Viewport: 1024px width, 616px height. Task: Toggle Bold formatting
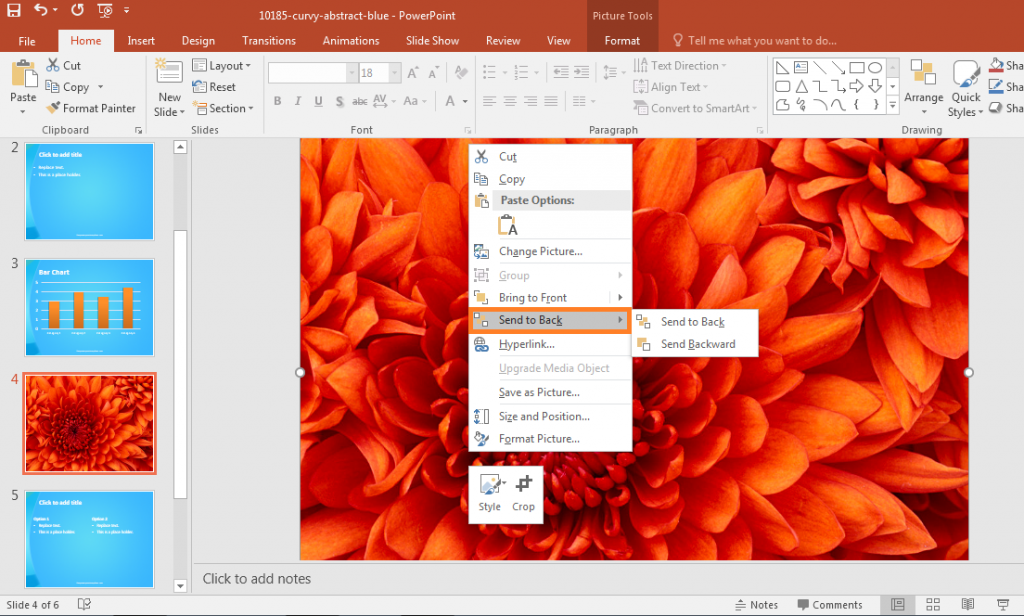point(278,101)
